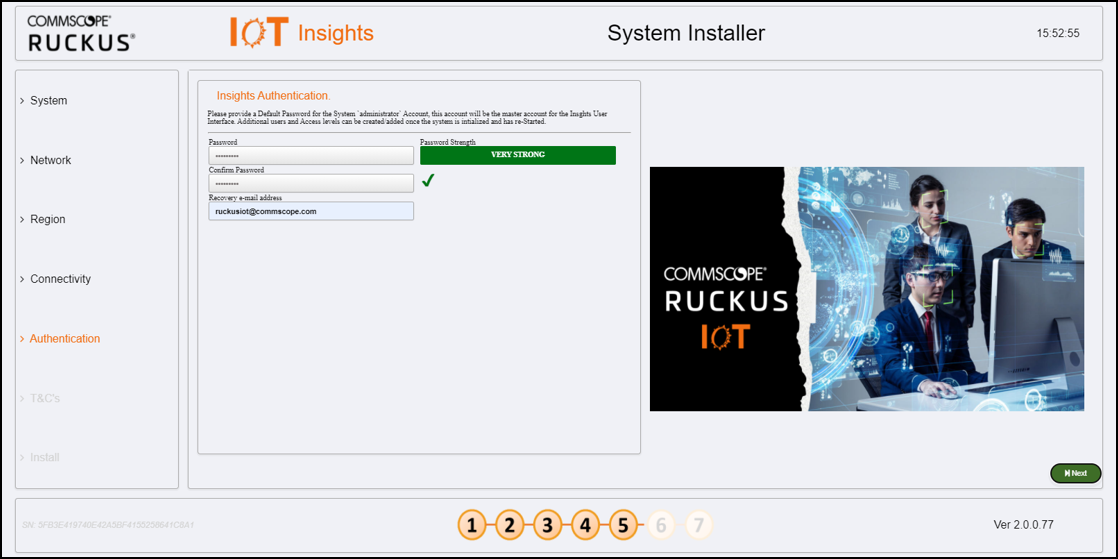
Task: Open the Region section in sidebar
Action: point(48,220)
